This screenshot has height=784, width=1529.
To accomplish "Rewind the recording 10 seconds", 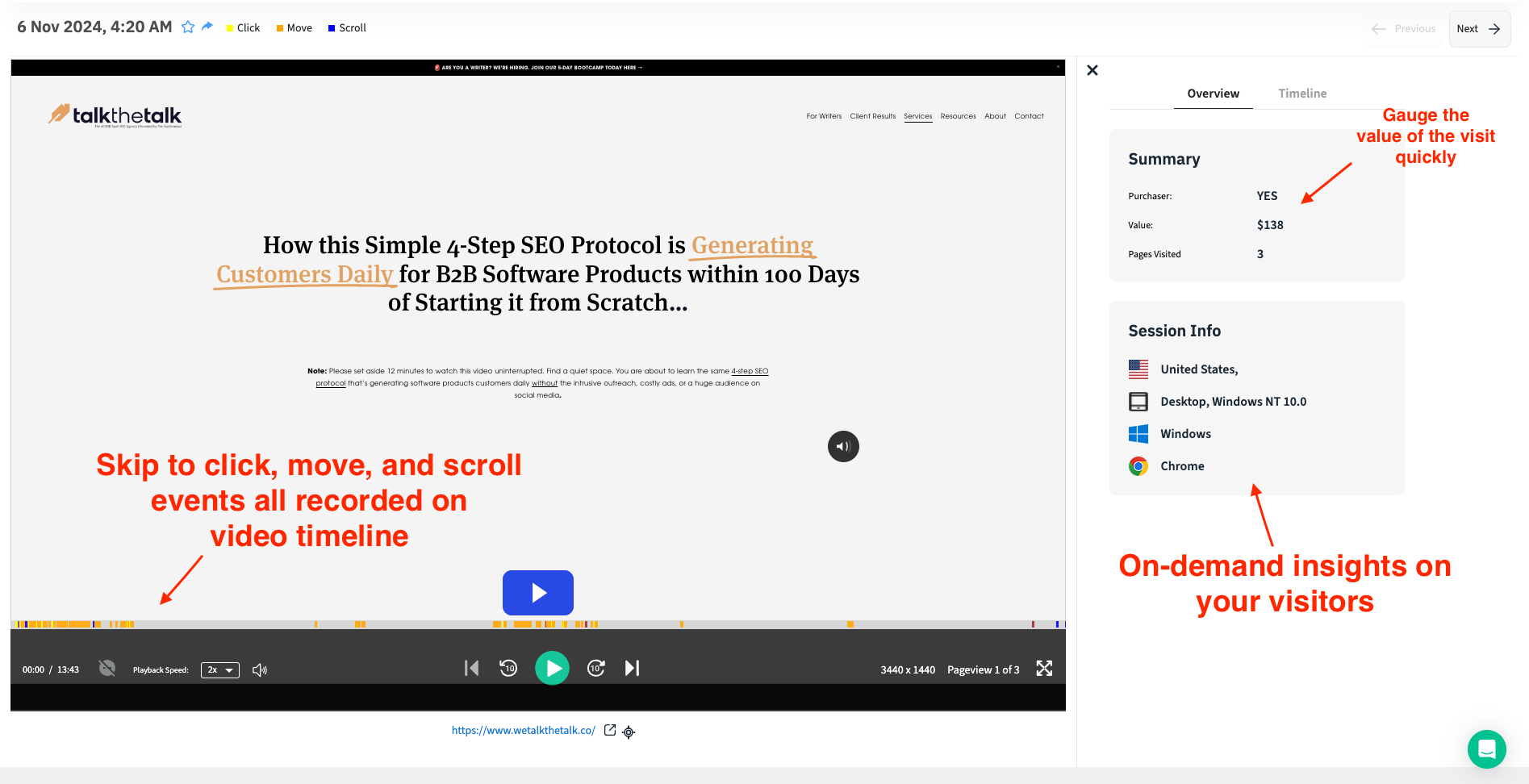I will pos(508,668).
